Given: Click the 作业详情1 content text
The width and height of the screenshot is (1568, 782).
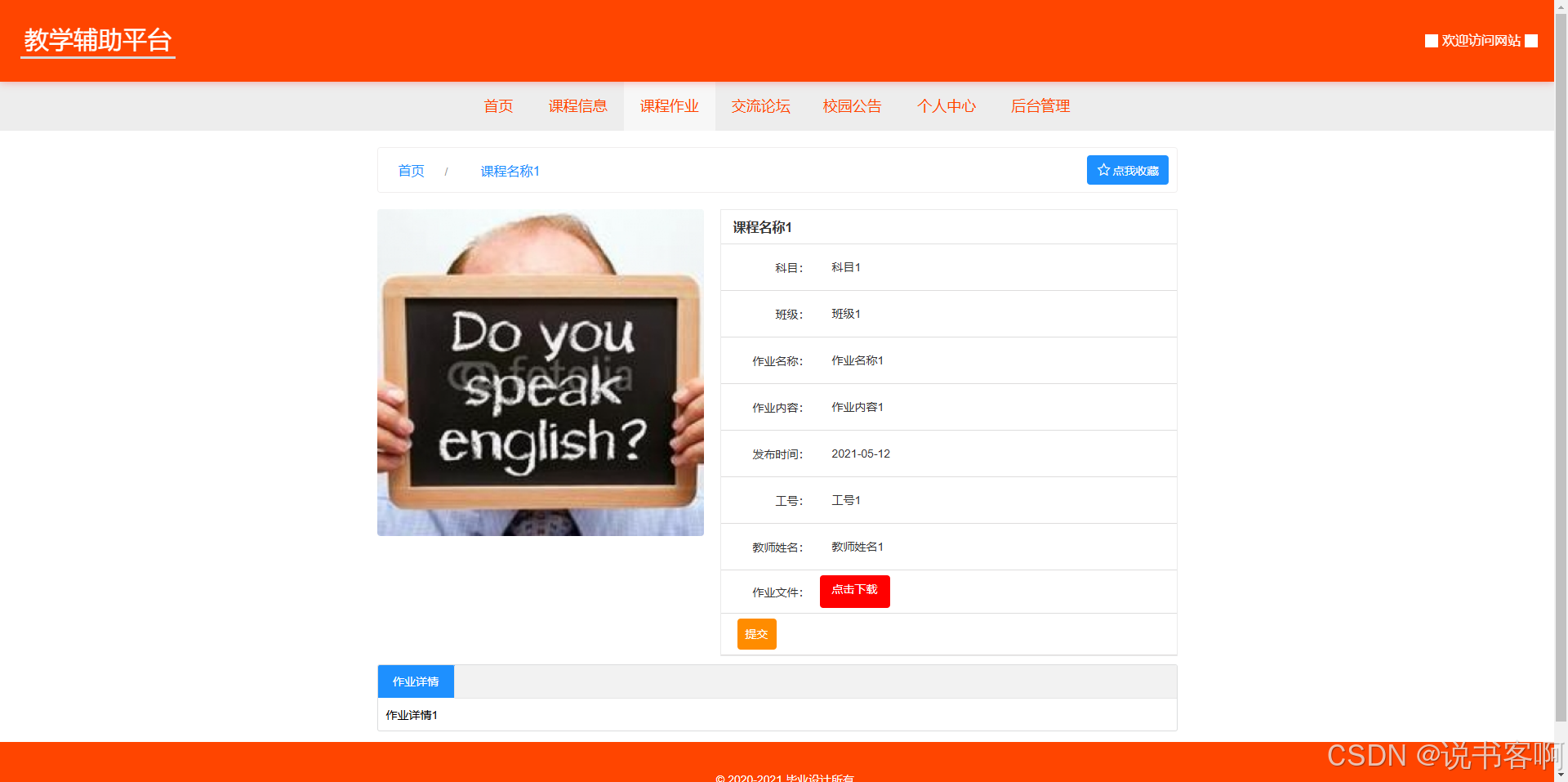Looking at the screenshot, I should point(412,715).
